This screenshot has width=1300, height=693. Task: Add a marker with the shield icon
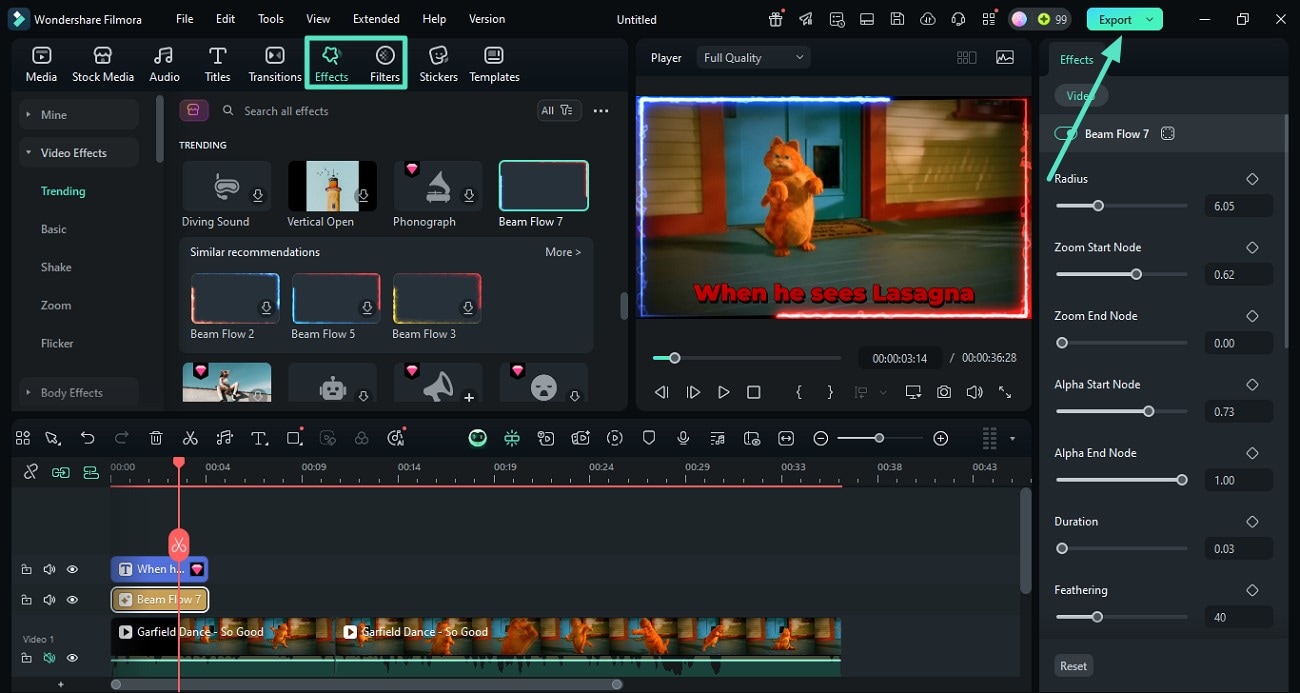click(649, 438)
